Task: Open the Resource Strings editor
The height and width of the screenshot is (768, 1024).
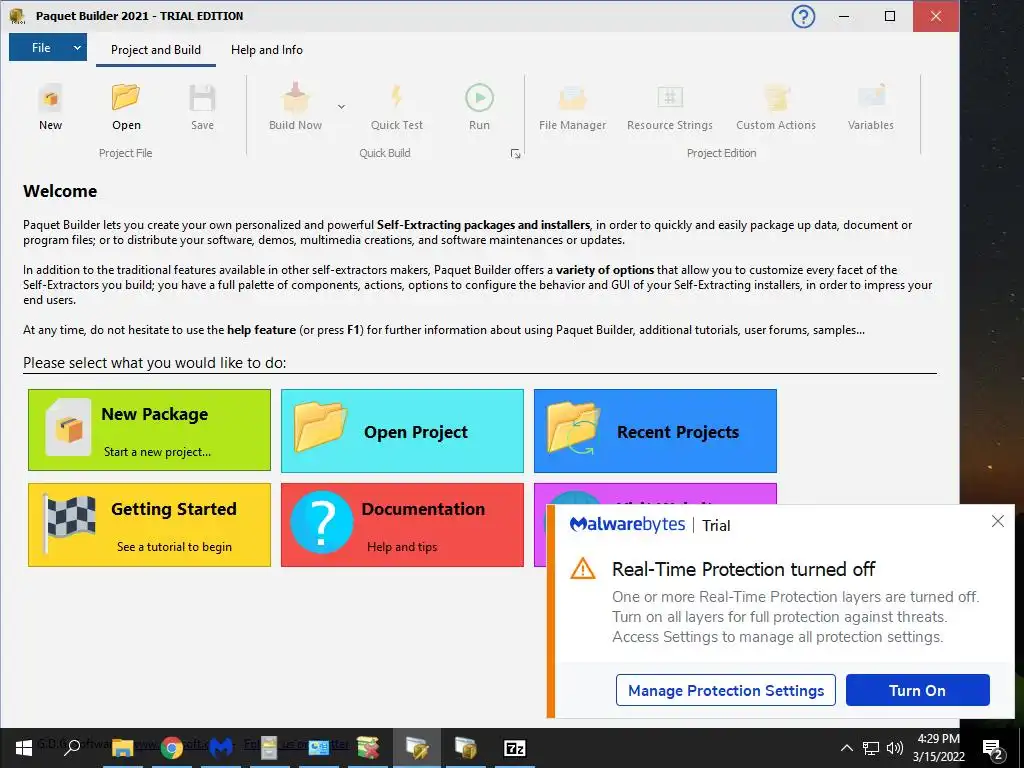Action: (670, 107)
